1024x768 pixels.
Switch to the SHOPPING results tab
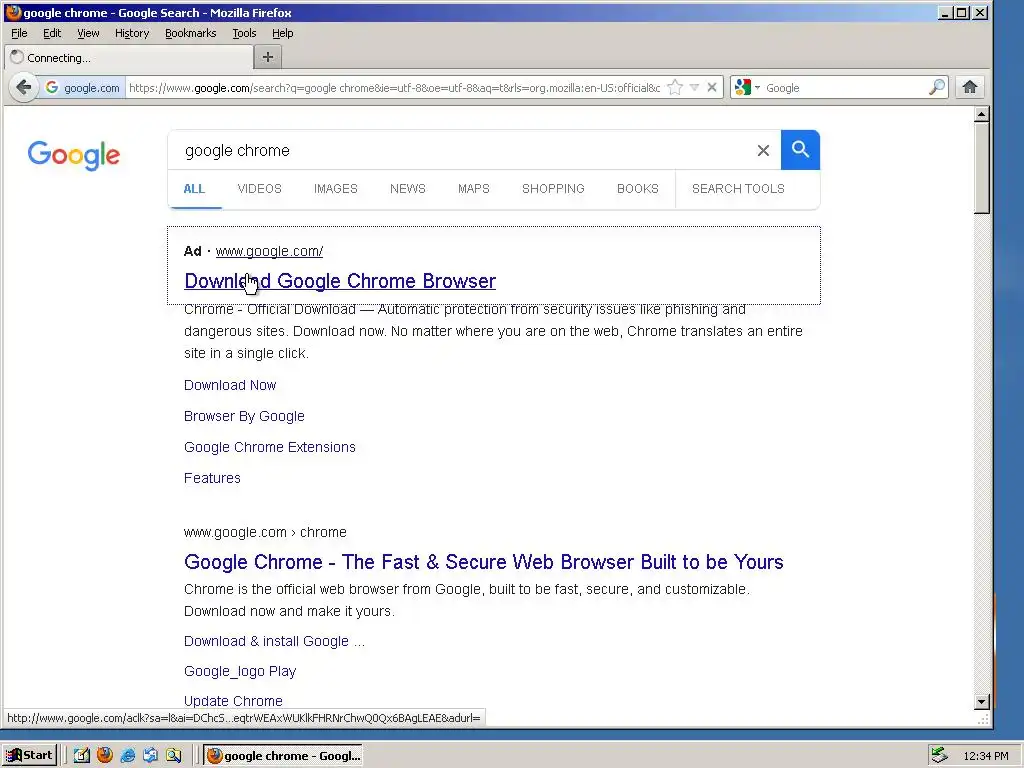coord(553,189)
